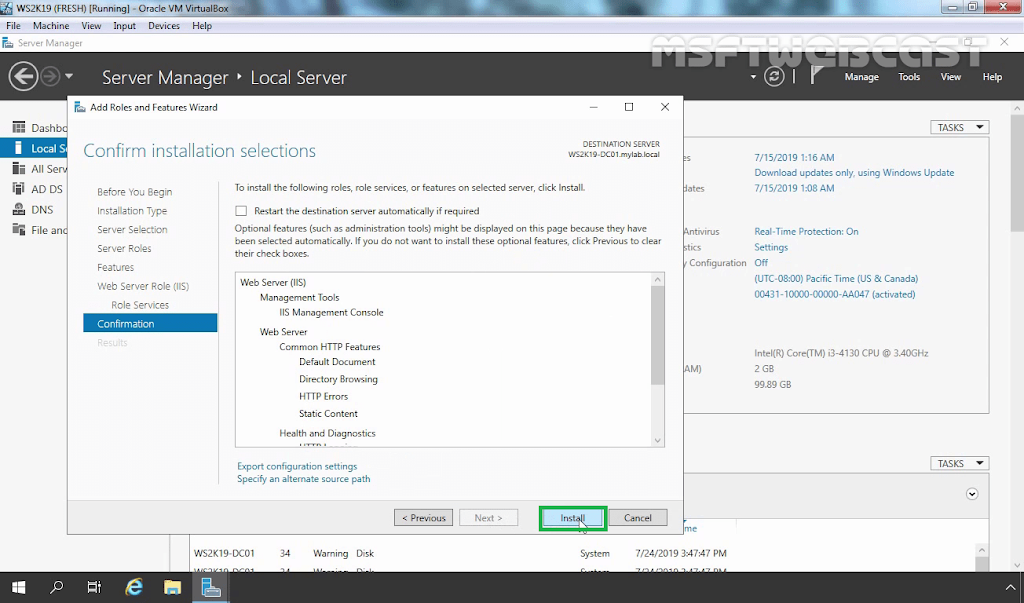Click the Pacific Time zone link
1024x603 pixels.
pyautogui.click(x=836, y=278)
